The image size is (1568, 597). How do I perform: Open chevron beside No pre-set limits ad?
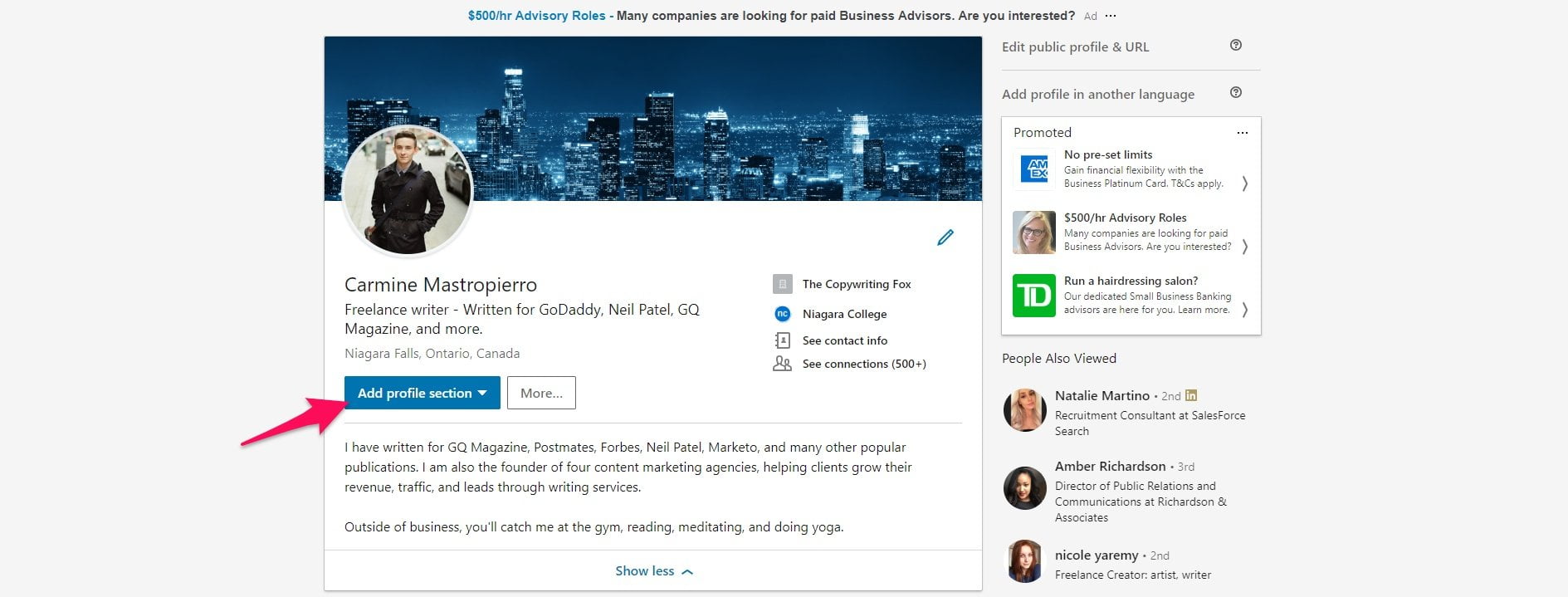point(1244,184)
